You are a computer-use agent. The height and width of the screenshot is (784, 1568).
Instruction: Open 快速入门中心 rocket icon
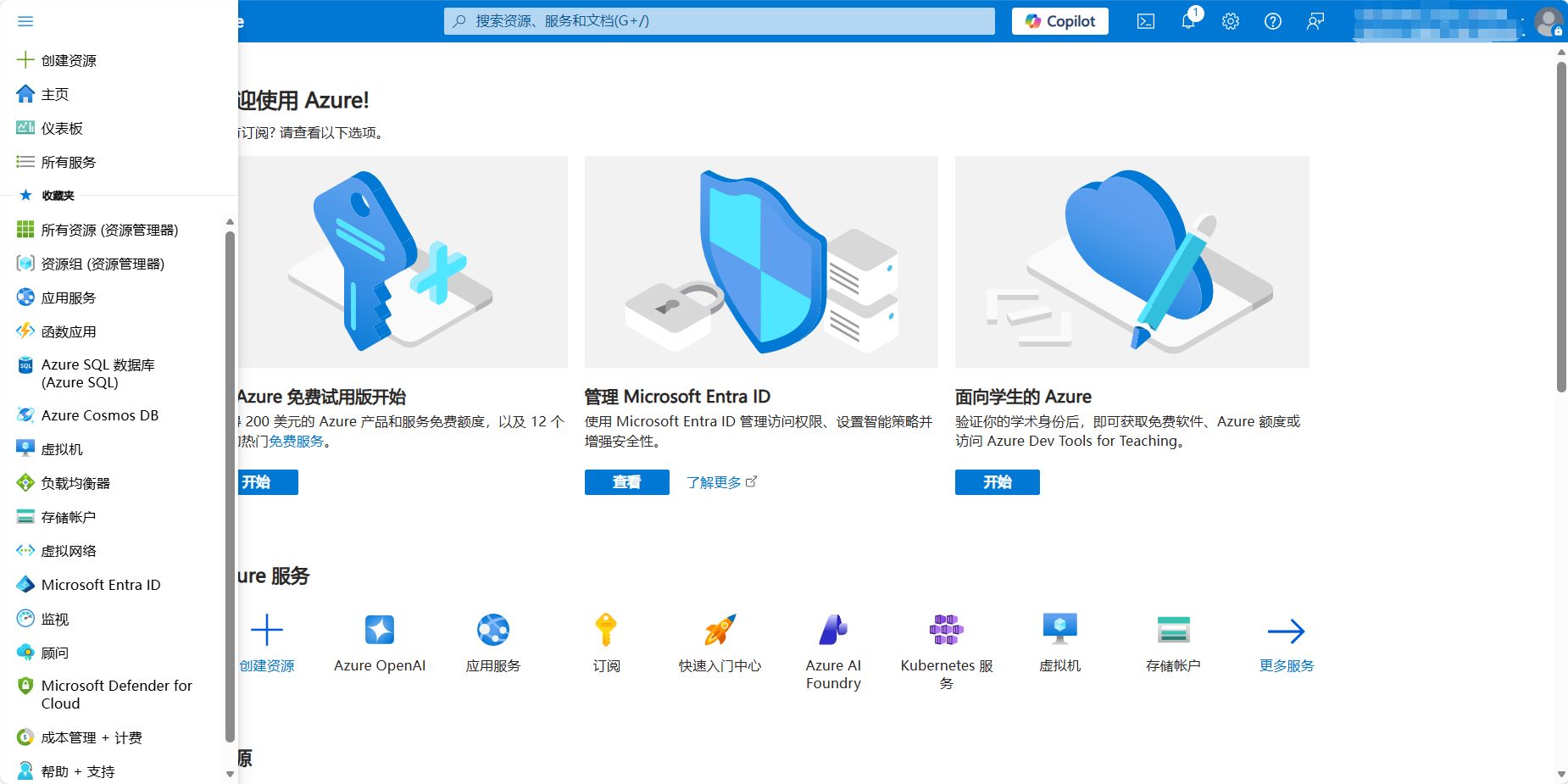point(720,631)
